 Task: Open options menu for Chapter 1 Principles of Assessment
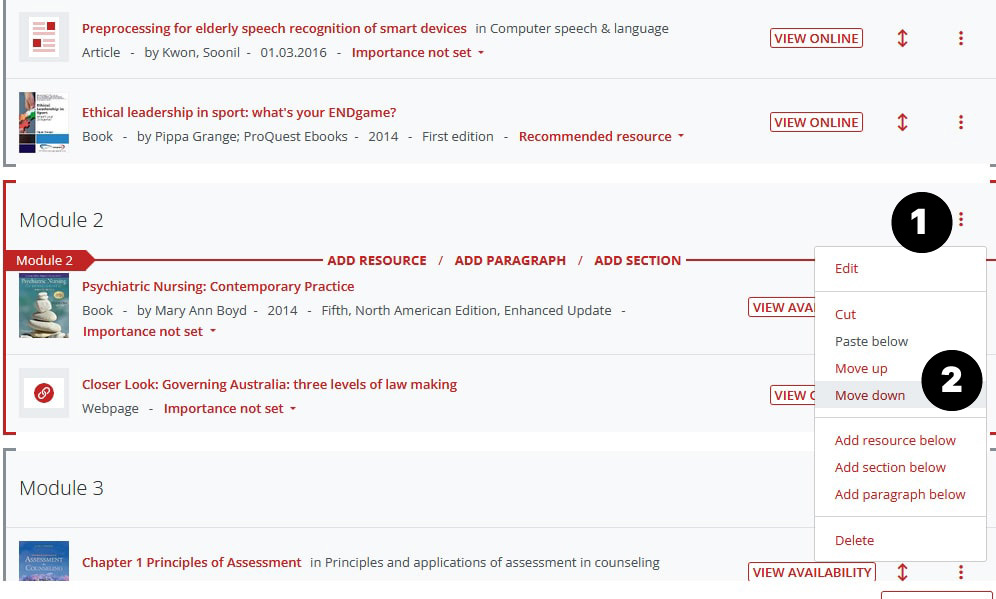click(960, 572)
